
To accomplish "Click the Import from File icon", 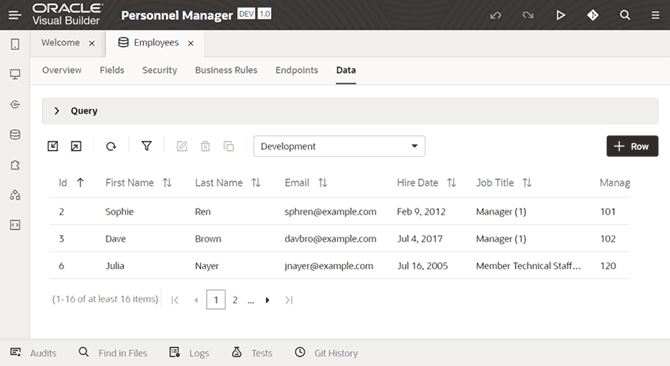I will click(x=53, y=146).
